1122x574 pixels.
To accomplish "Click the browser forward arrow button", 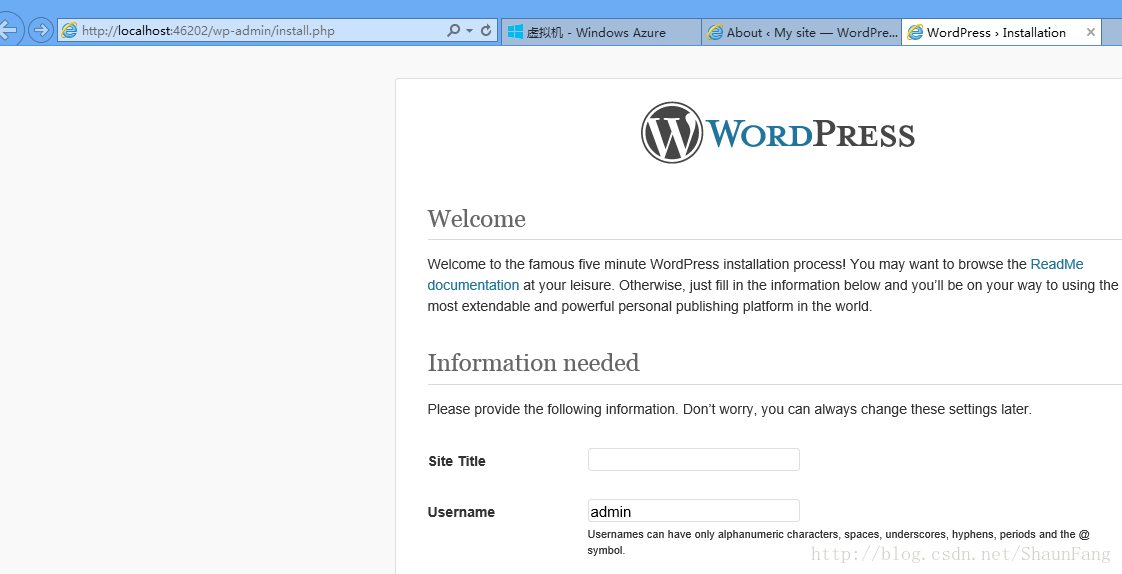I will [x=41, y=30].
